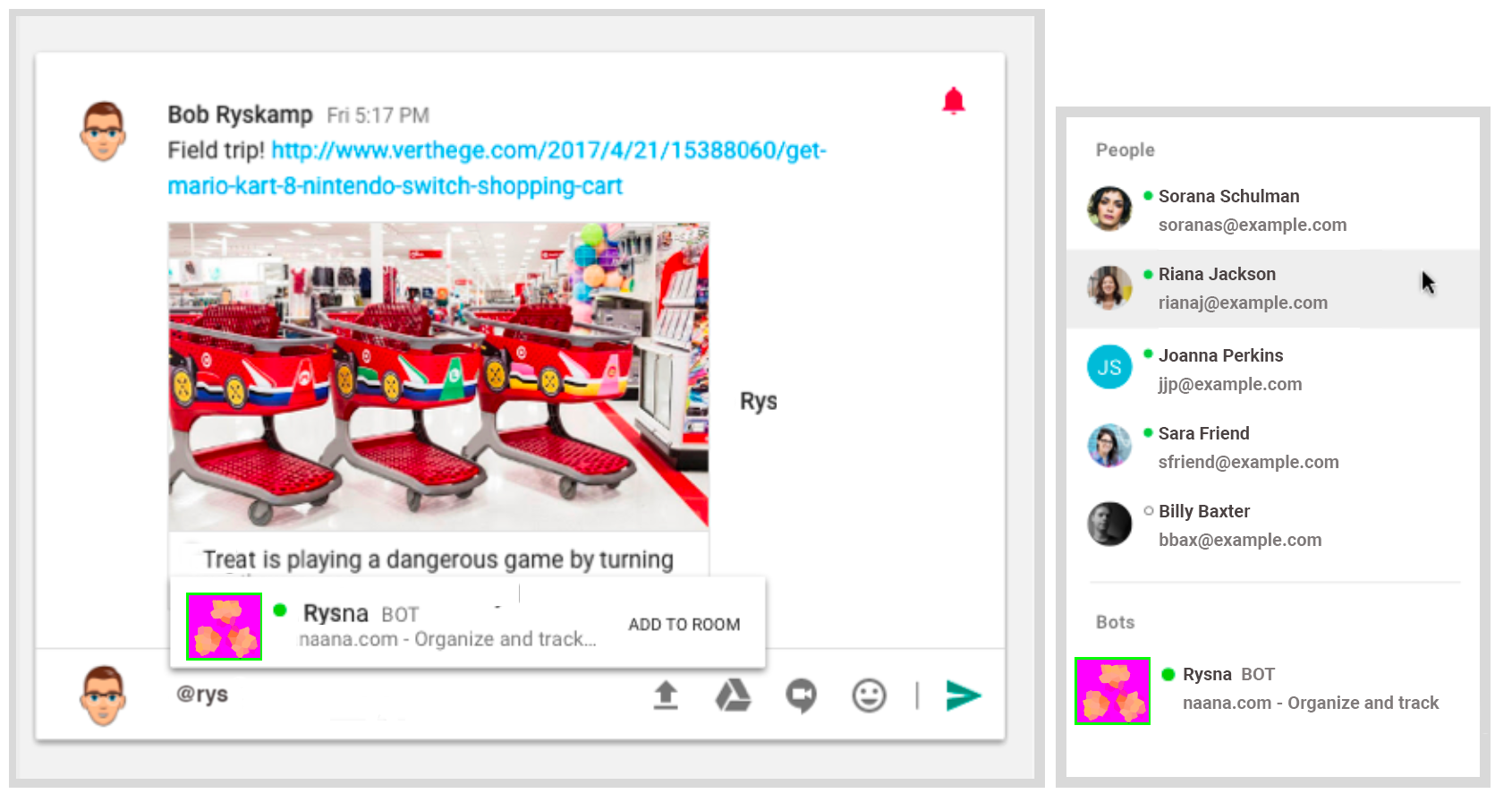The height and width of the screenshot is (802, 1512).
Task: Send the message with green arrow
Action: click(964, 695)
